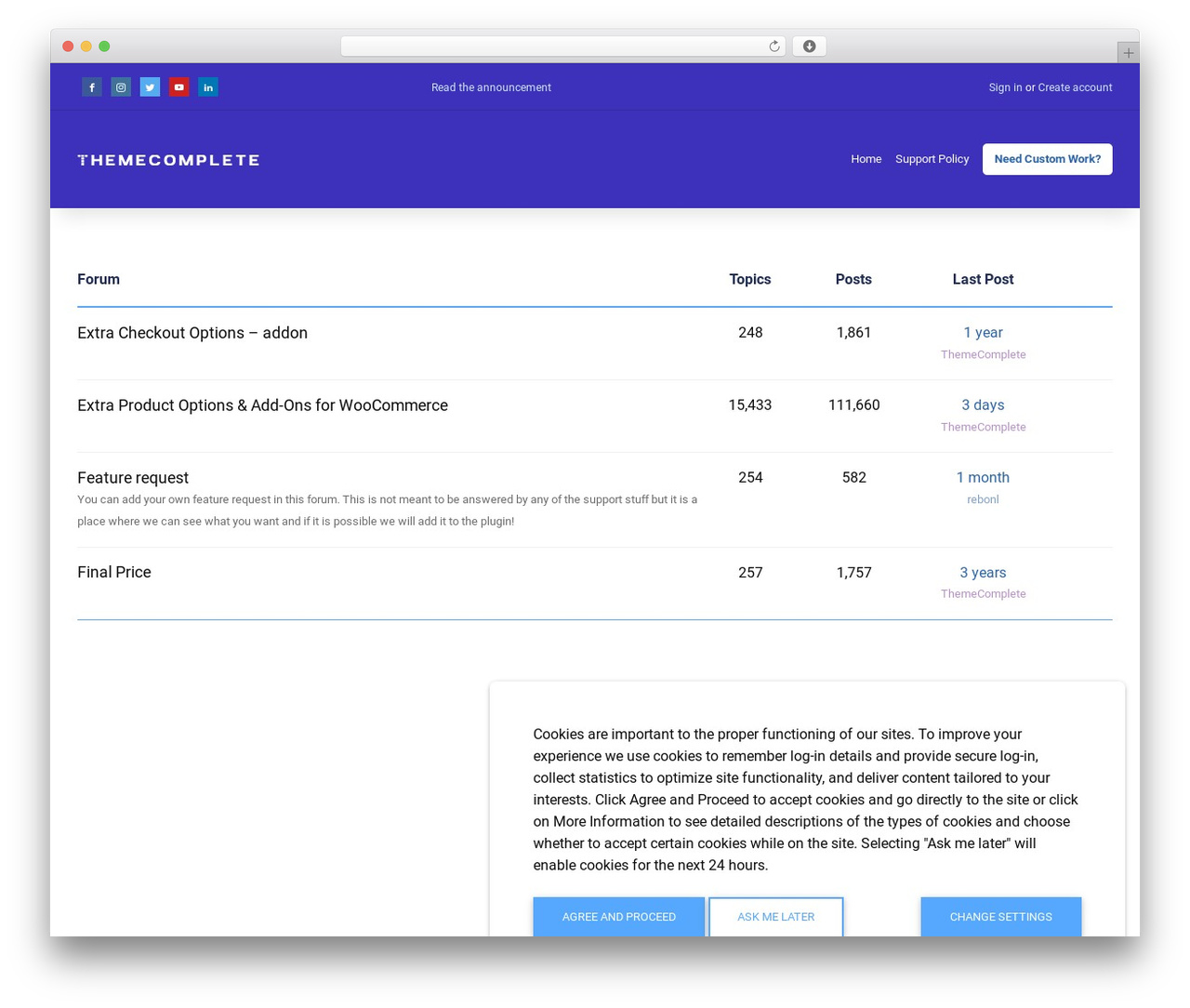Screen dimensions: 1190x1008
Task: Click the Create account link
Action: pyautogui.click(x=1076, y=87)
